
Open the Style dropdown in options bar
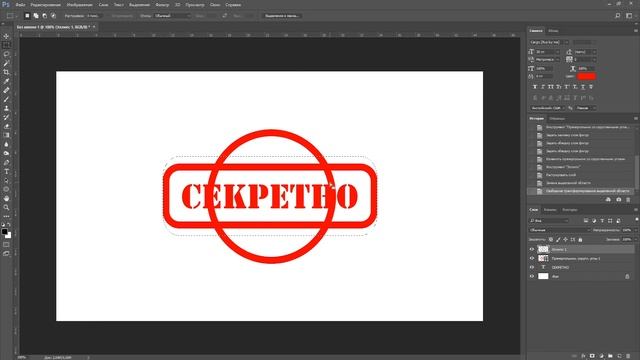click(x=172, y=16)
